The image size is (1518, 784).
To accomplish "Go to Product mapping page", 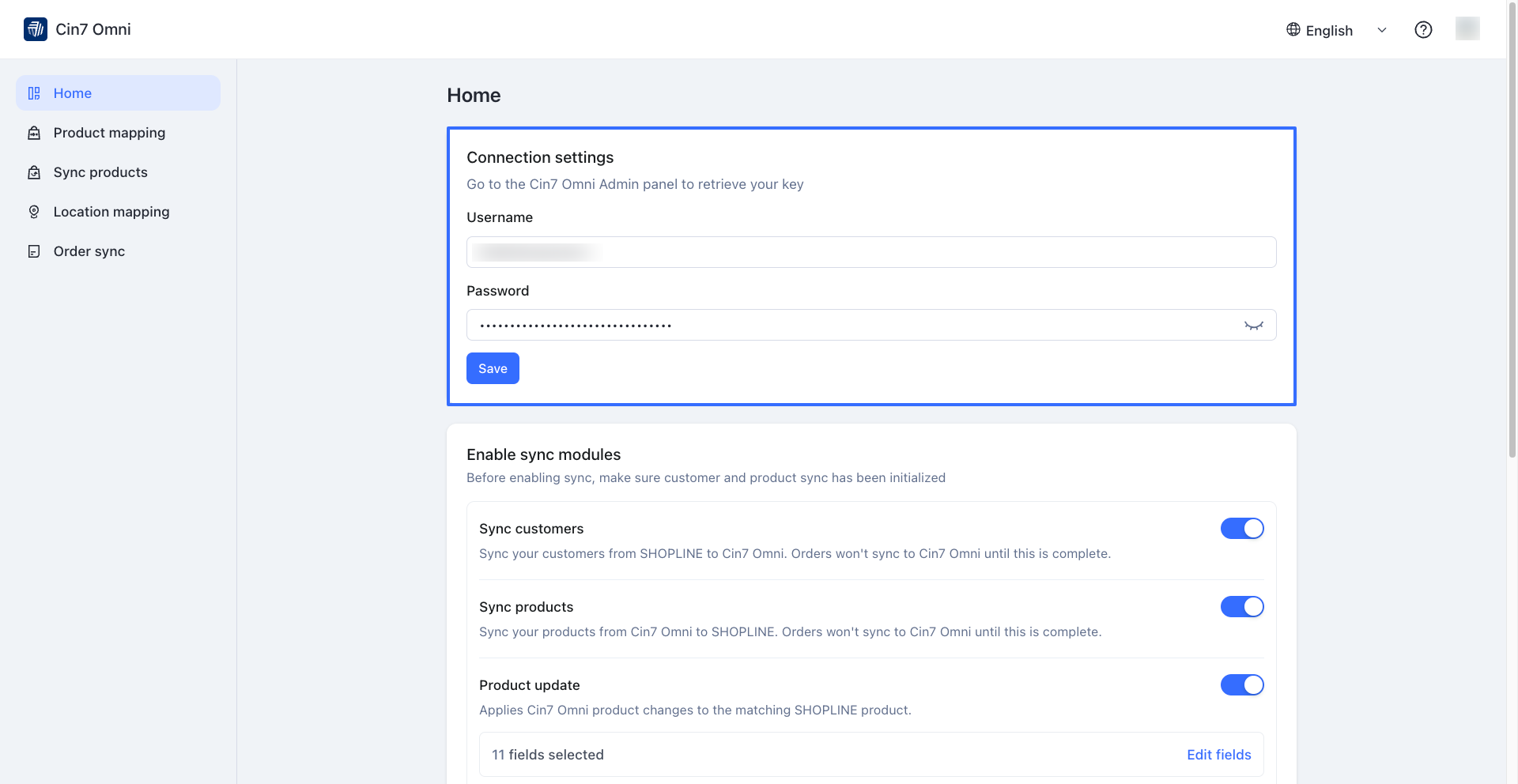I will (x=118, y=133).
